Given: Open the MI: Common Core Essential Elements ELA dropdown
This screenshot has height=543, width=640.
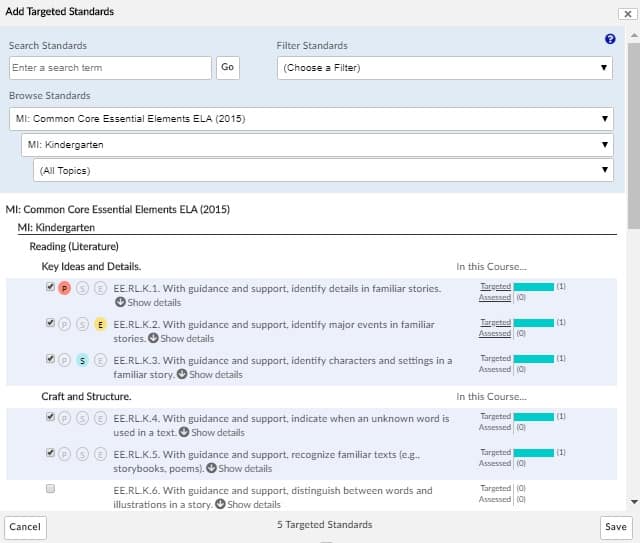Looking at the screenshot, I should [311, 119].
